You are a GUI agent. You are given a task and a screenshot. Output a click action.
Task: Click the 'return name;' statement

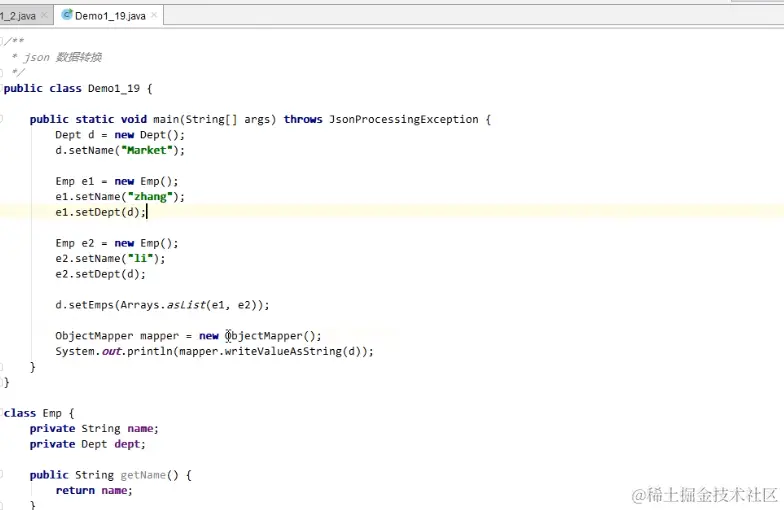(x=94, y=490)
